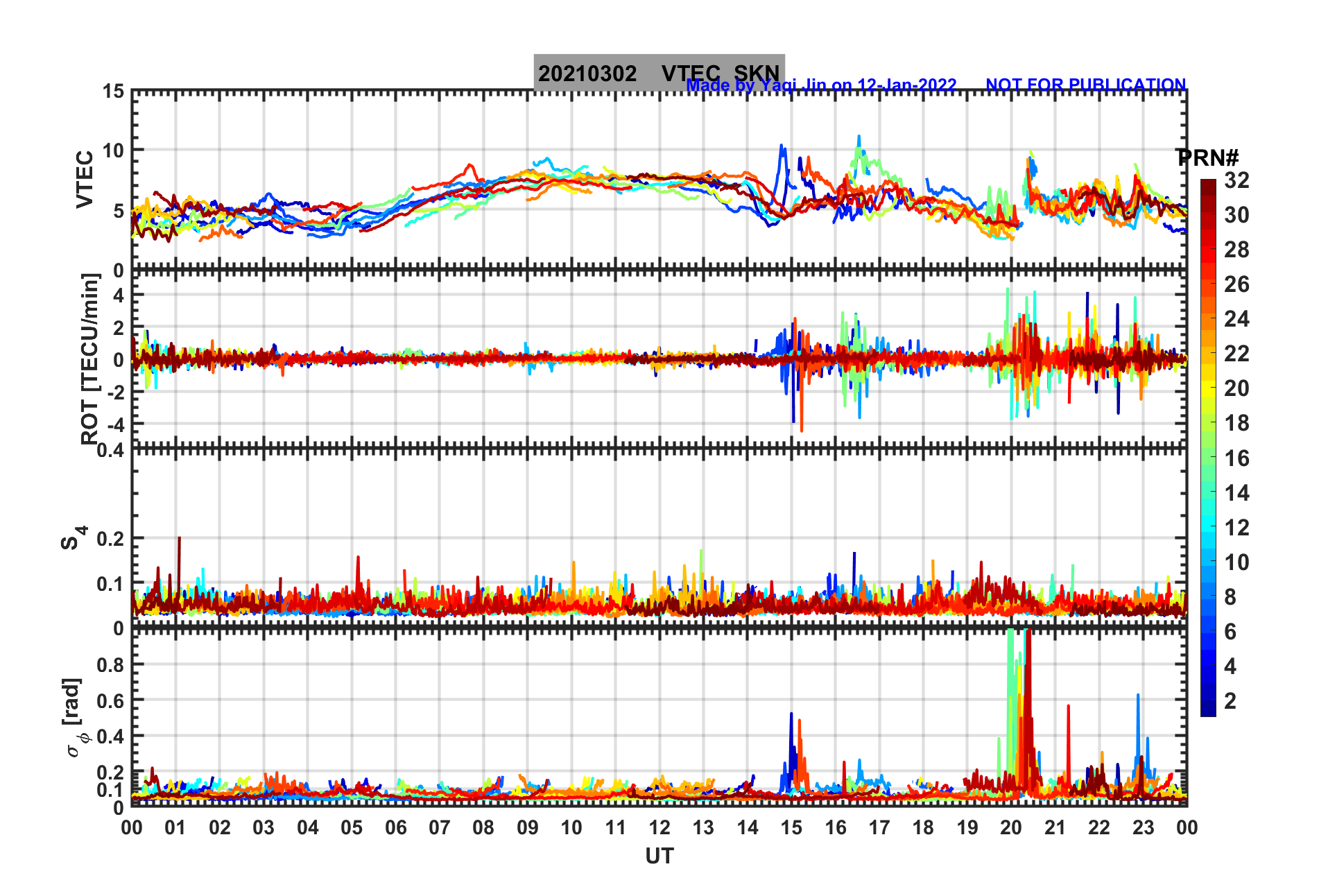The image size is (1319, 896).
Task: Click the "NOT FOR PUBLICATION" notice
Action: point(1086,85)
